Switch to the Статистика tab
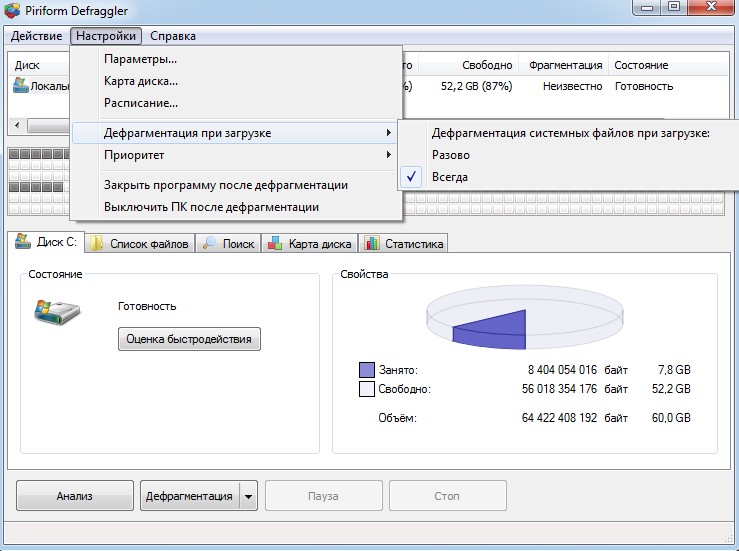The width and height of the screenshot is (739, 551). point(403,243)
